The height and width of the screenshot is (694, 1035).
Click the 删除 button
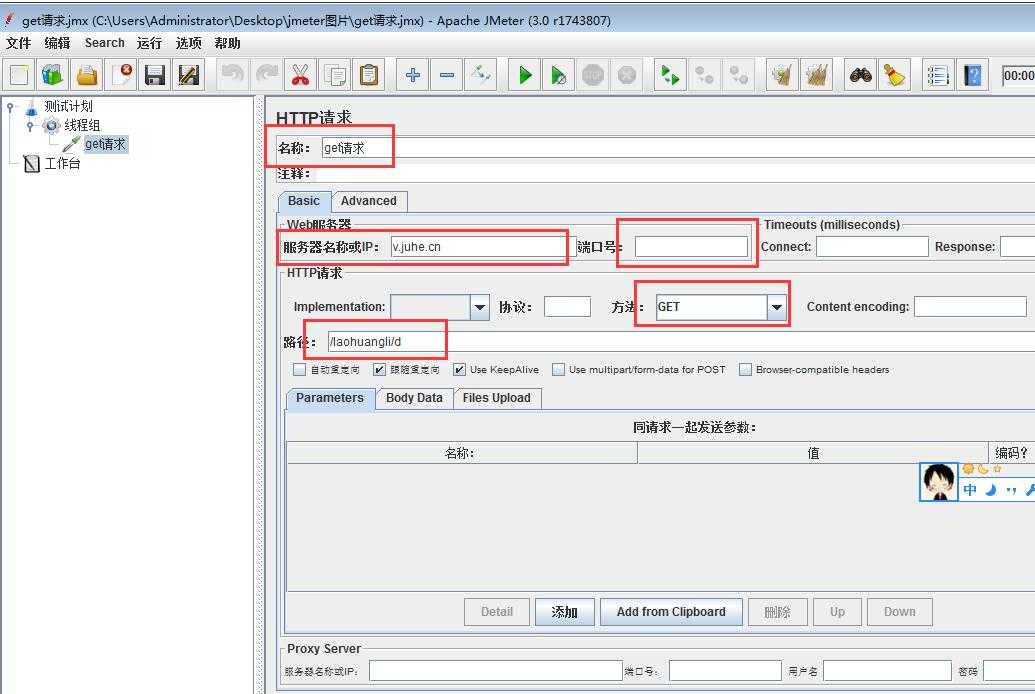[x=778, y=612]
